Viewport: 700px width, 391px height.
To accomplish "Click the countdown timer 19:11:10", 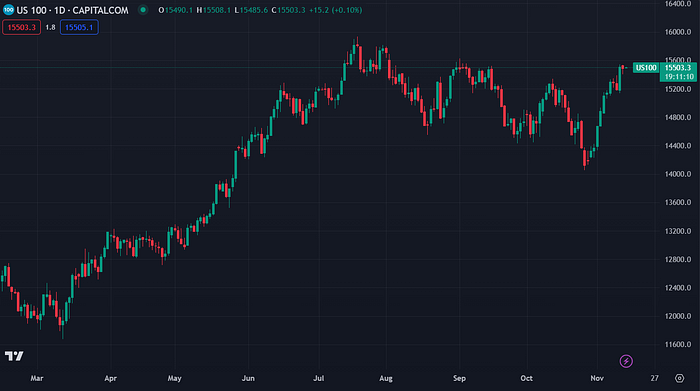I will click(679, 77).
